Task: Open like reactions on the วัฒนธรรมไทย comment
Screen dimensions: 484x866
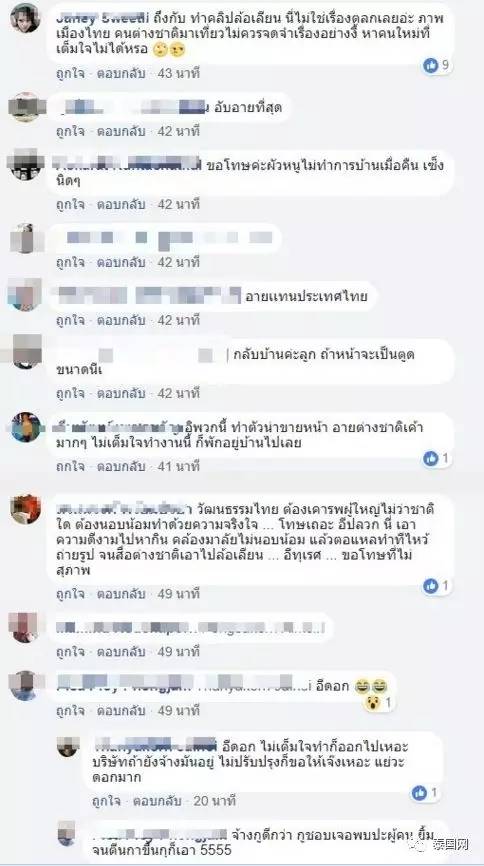Action: point(431,586)
